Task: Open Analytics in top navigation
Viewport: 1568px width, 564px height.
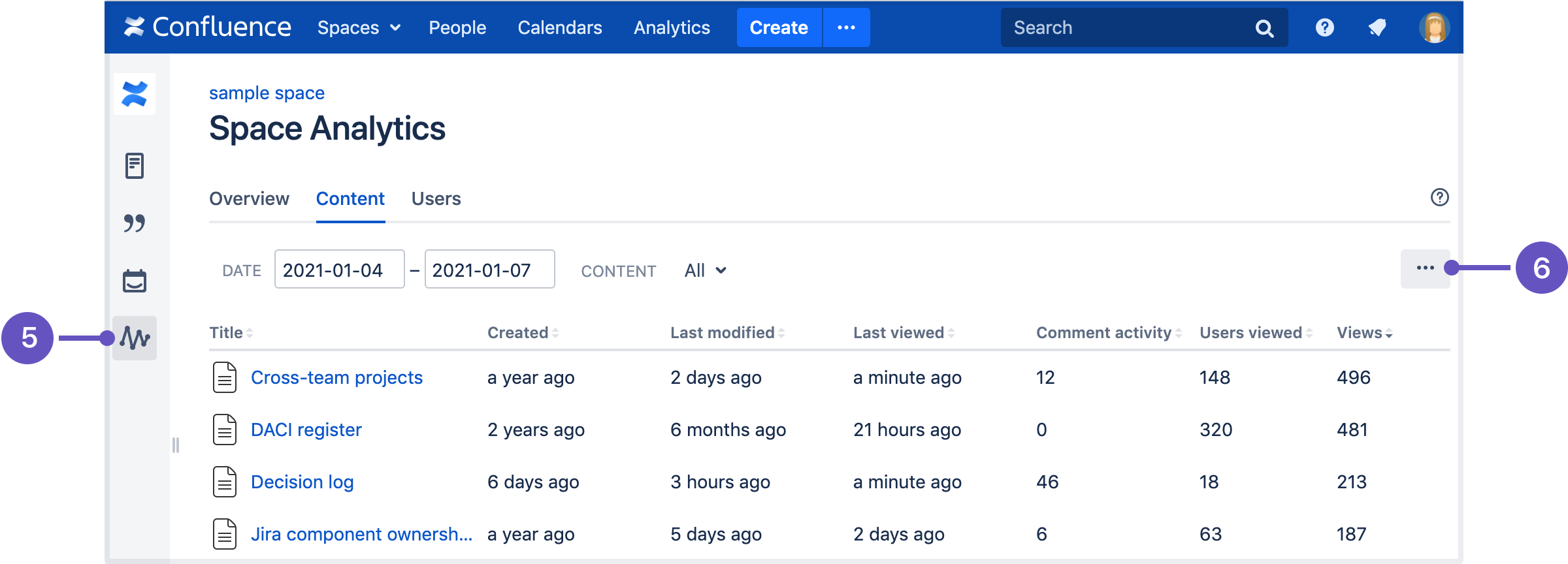Action: click(672, 27)
